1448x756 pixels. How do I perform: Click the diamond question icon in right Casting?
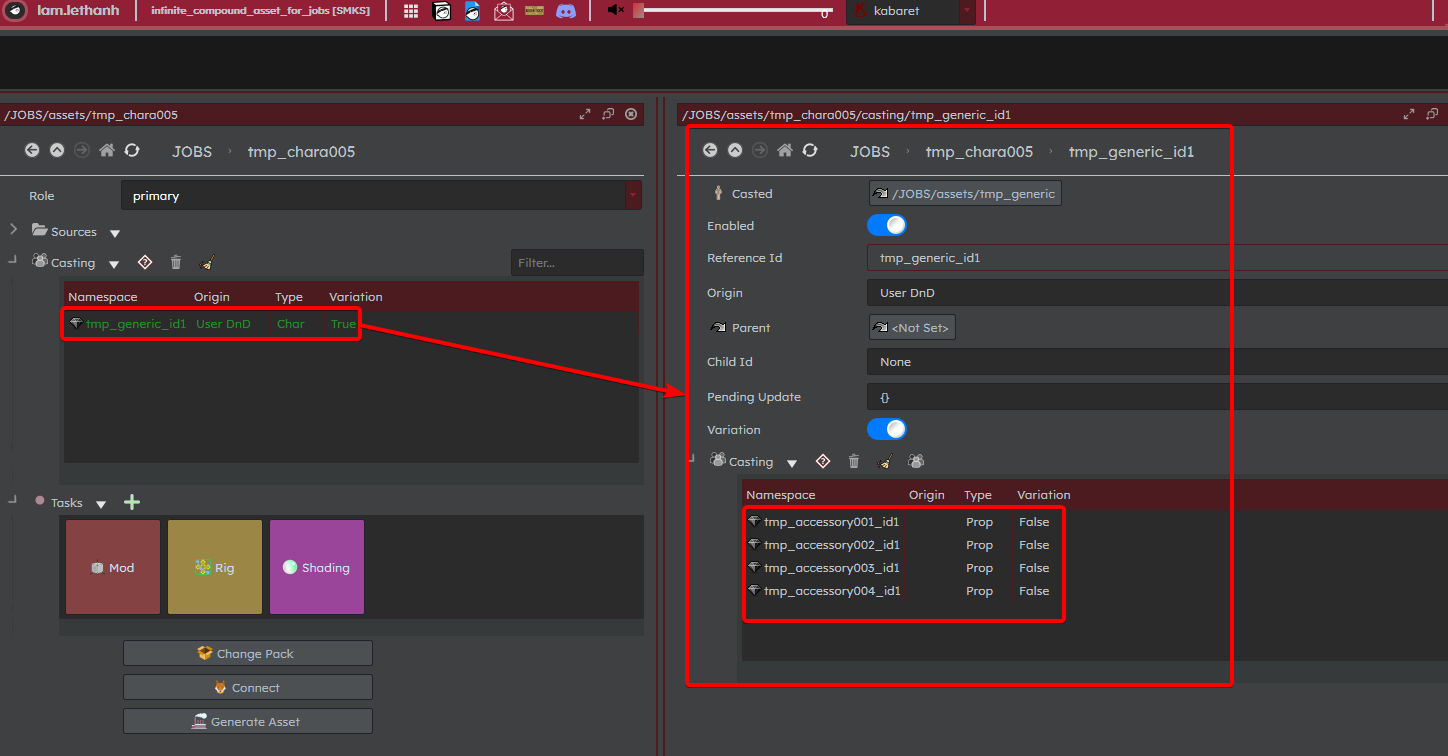click(823, 461)
